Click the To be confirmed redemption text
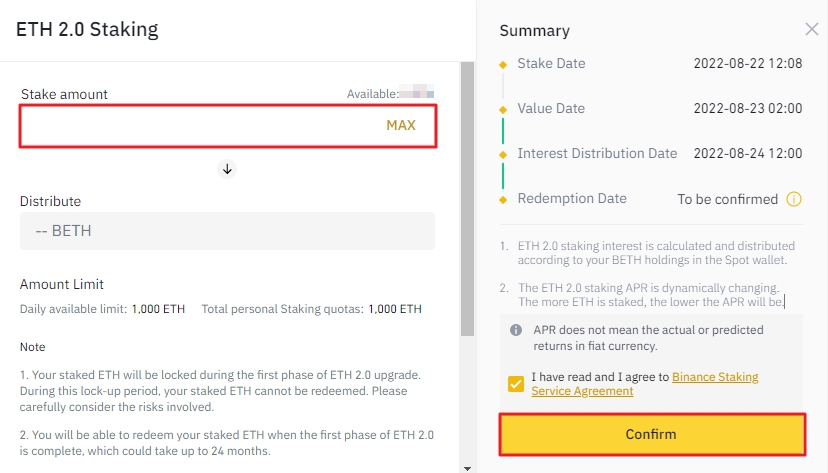Screen dimensions: 828x473 coord(727,199)
